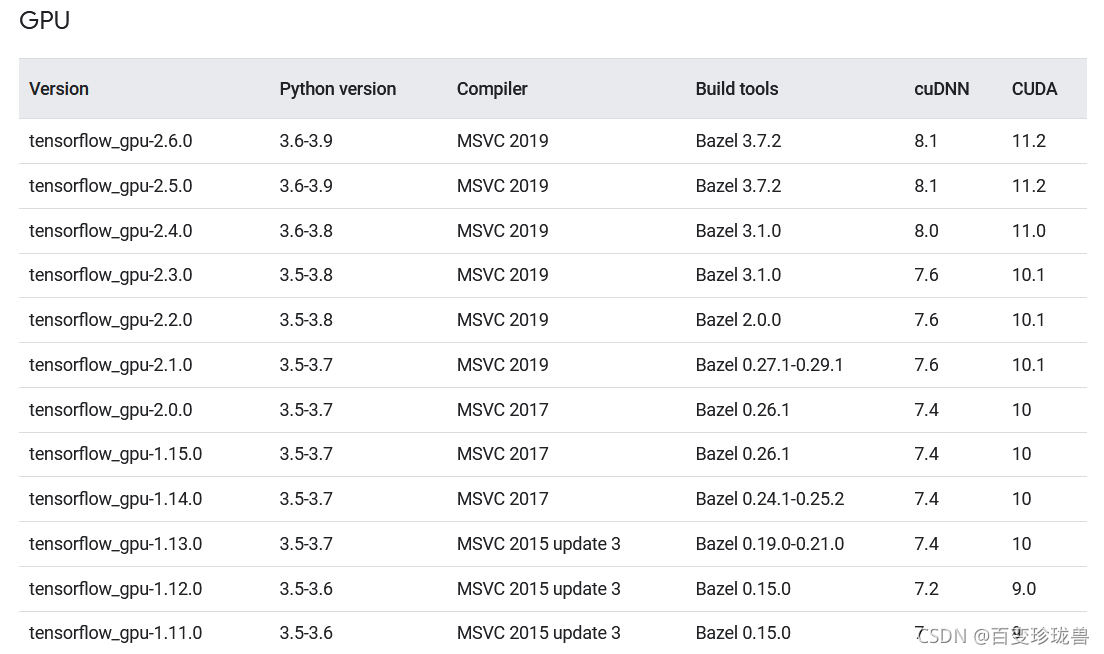Click the Bazel 0.19.0-0.21.0 cell
This screenshot has height=654, width=1104.
pyautogui.click(x=770, y=544)
